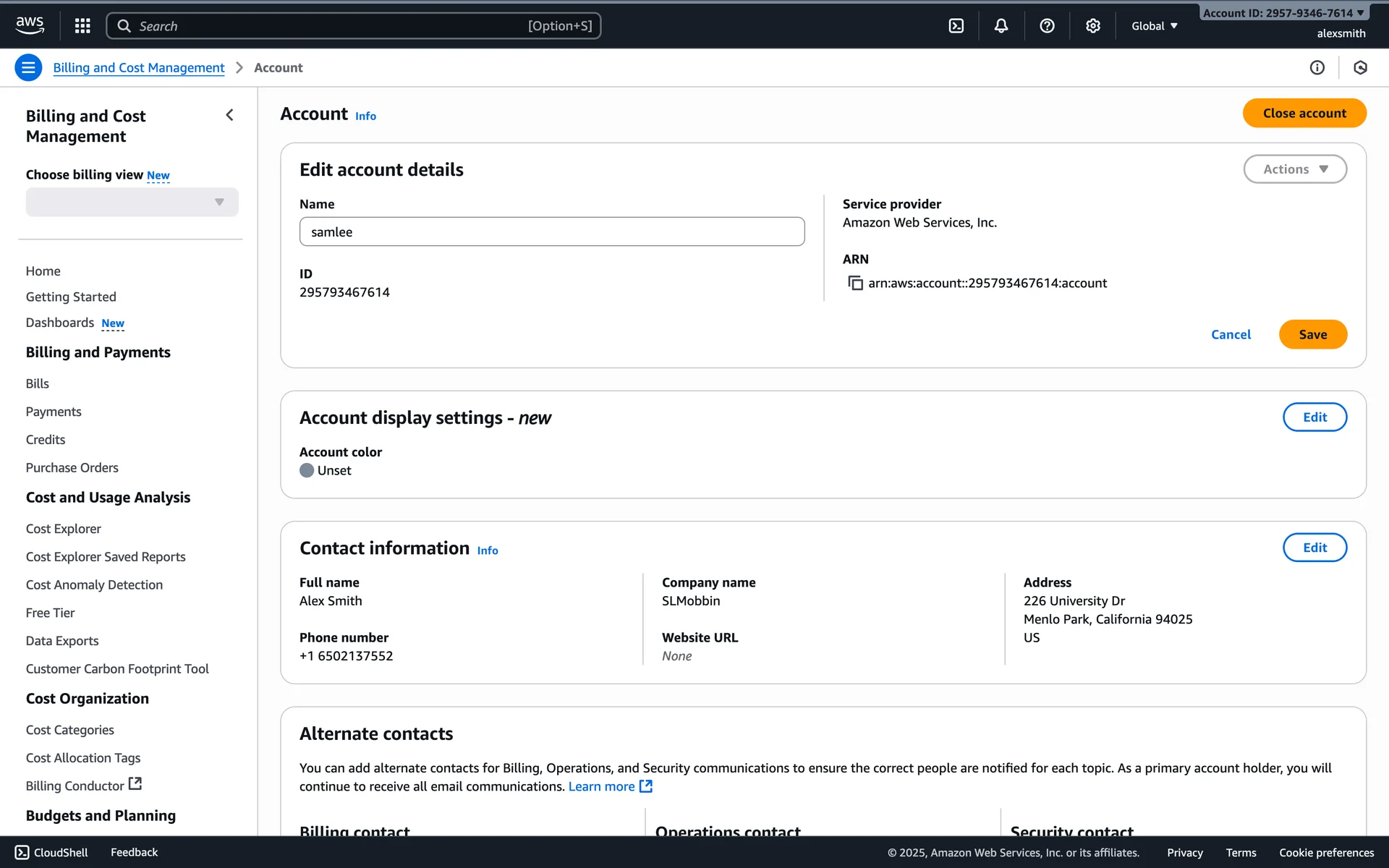Launch CloudShell from the top bar icon
The height and width of the screenshot is (868, 1389).
tap(956, 26)
